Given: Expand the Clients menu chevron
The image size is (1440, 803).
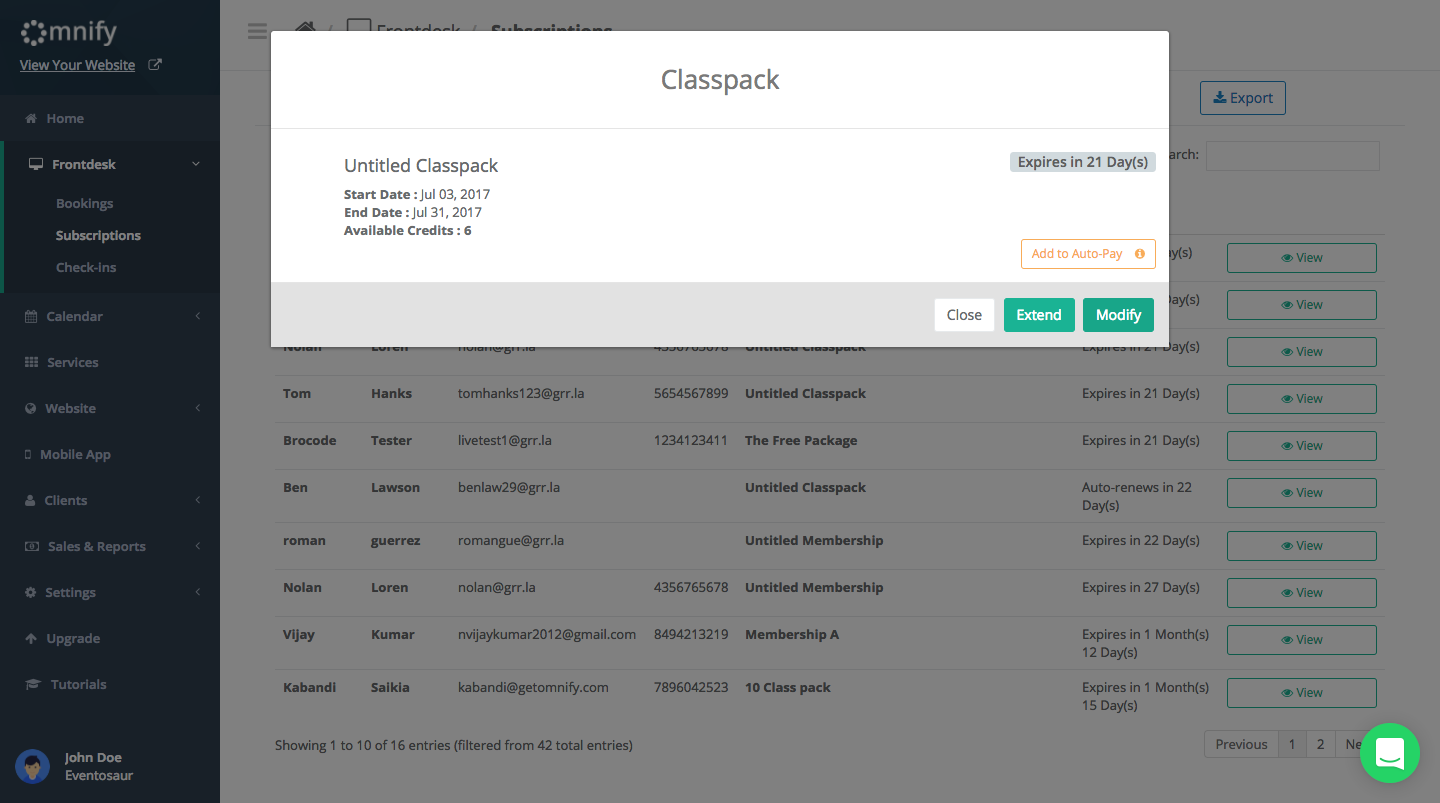Looking at the screenshot, I should (x=197, y=500).
